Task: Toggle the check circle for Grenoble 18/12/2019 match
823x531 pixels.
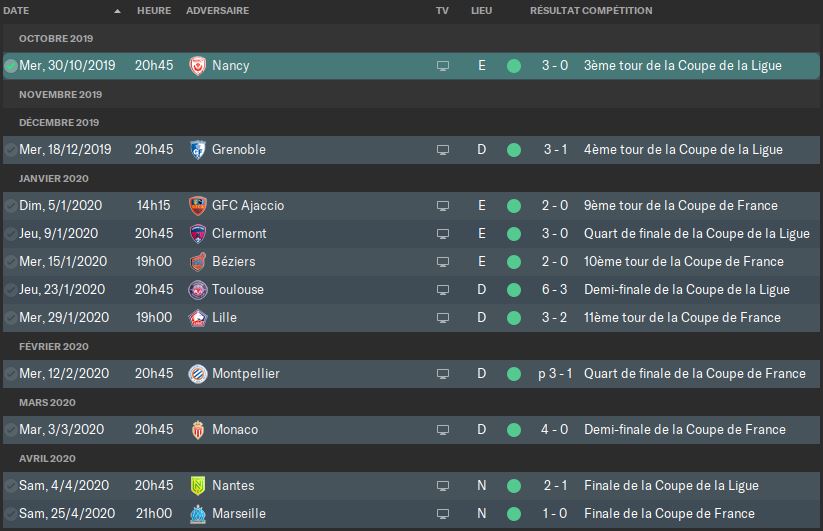Action: (10, 150)
